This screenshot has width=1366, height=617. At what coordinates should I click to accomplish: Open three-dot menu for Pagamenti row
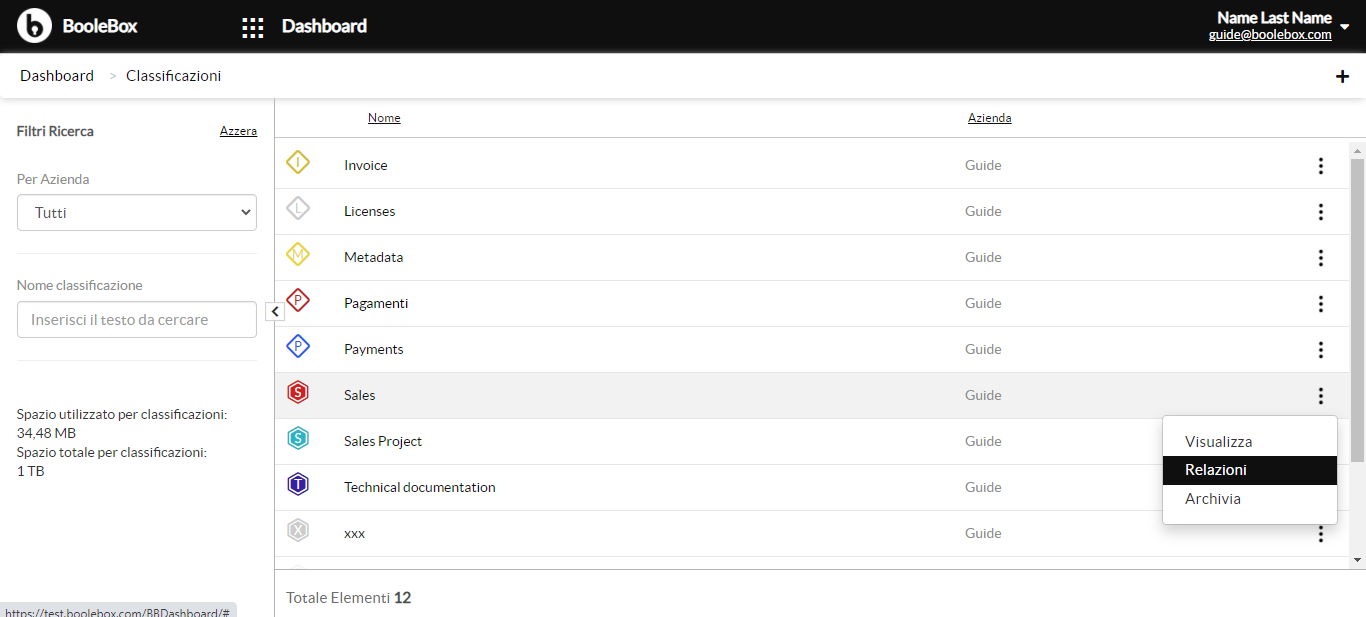pos(1321,304)
